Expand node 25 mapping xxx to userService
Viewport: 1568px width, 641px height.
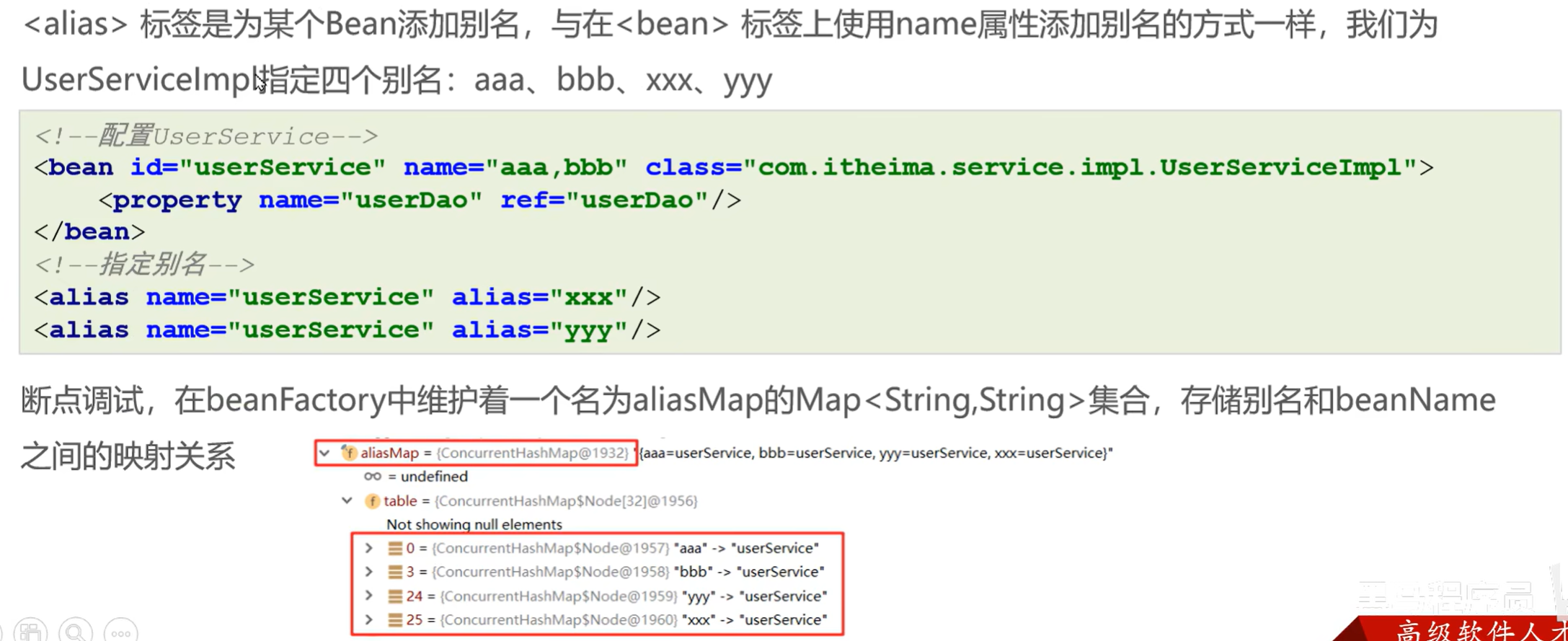click(x=369, y=620)
